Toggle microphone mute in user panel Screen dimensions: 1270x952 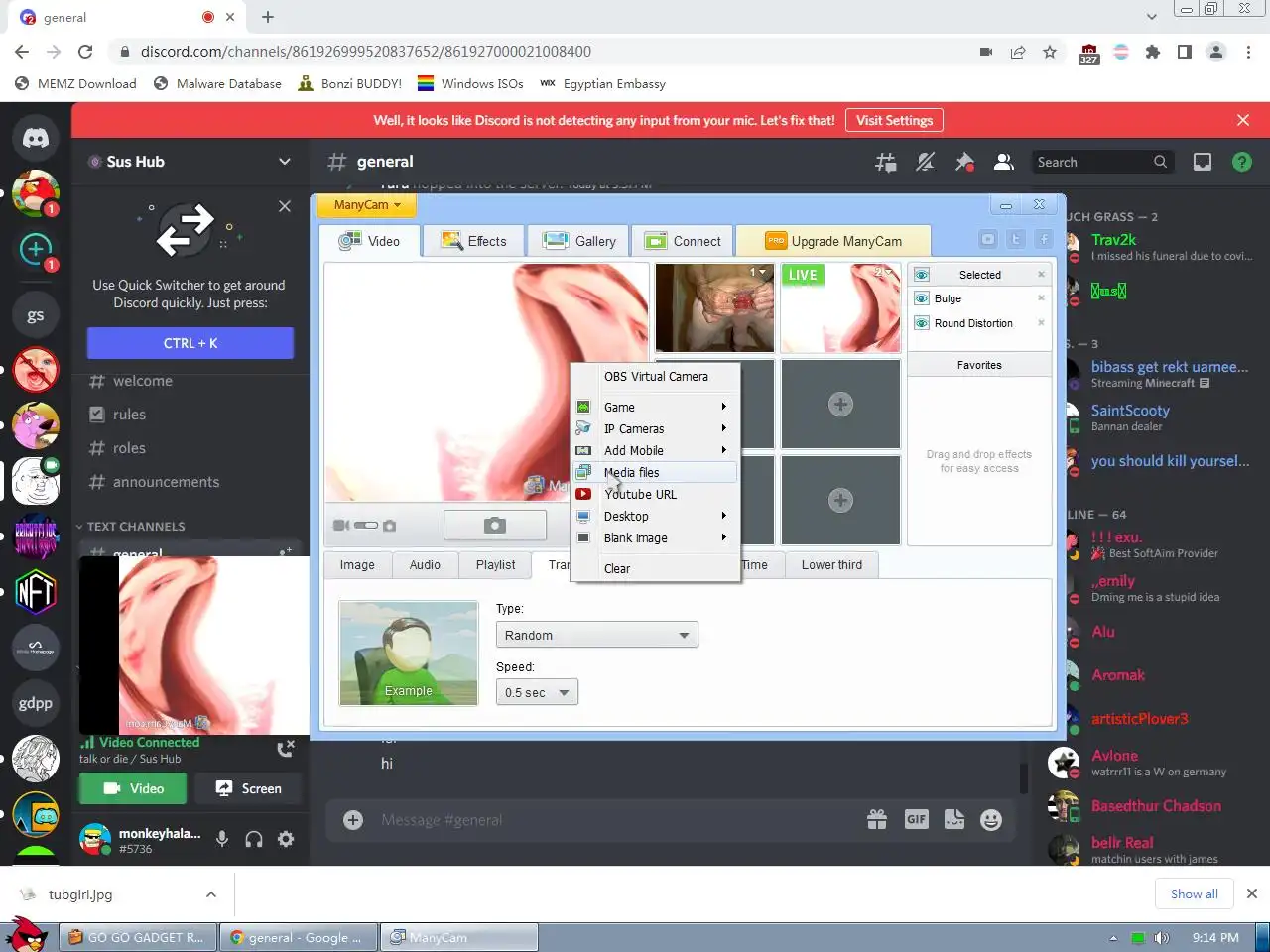click(222, 839)
